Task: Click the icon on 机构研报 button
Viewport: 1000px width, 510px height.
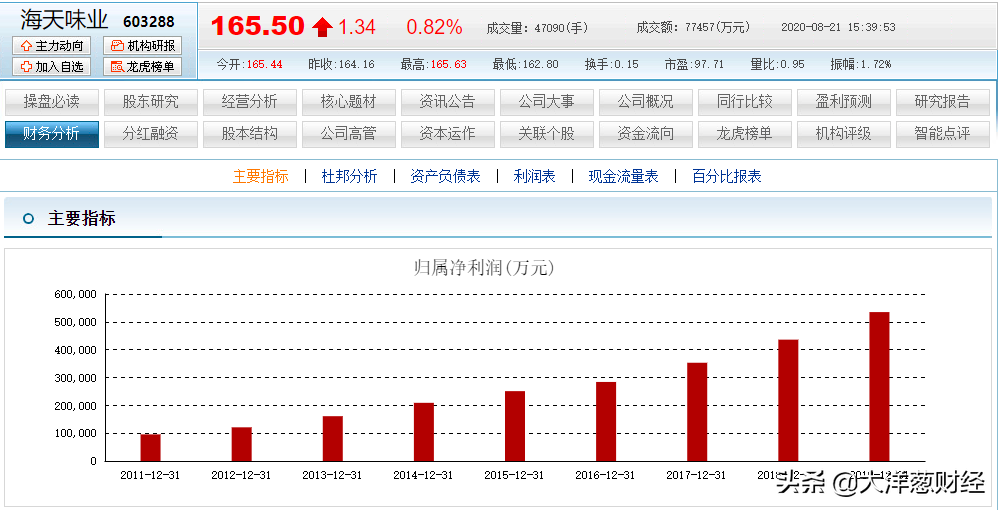Action: (x=117, y=46)
